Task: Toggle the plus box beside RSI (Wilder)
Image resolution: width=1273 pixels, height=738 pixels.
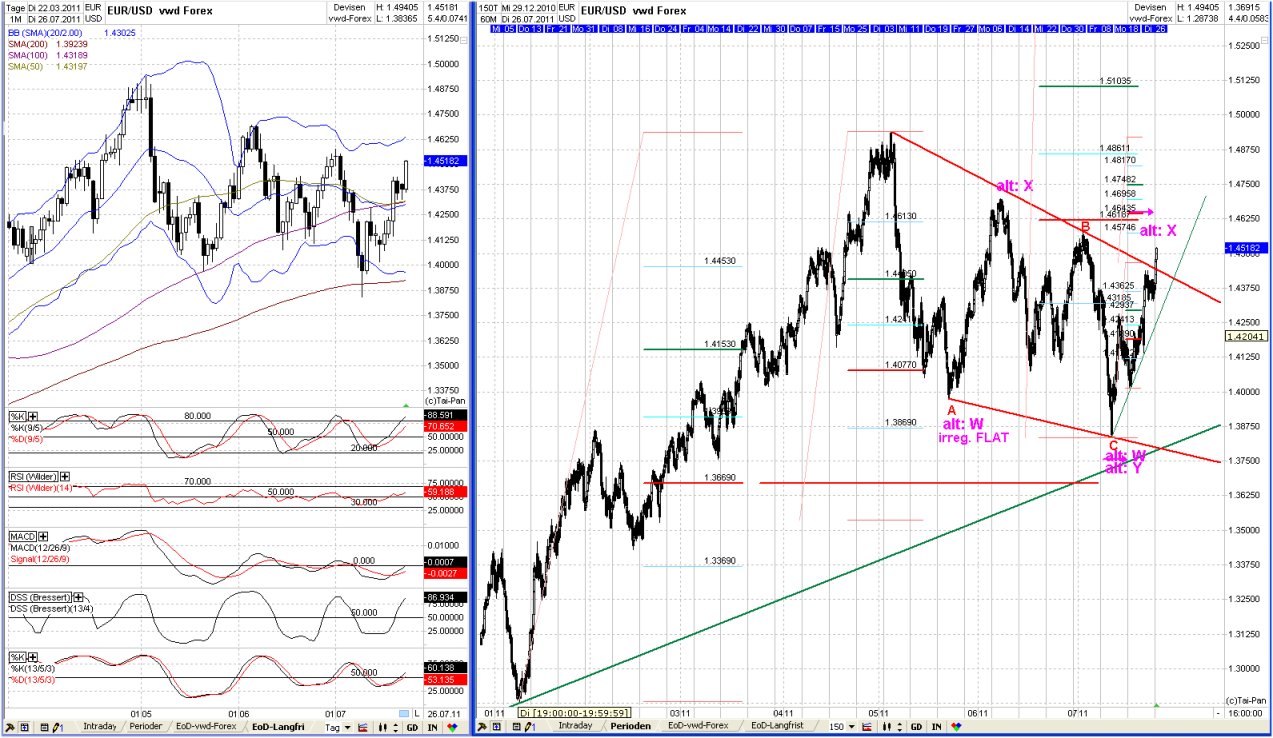Action: tap(64, 477)
